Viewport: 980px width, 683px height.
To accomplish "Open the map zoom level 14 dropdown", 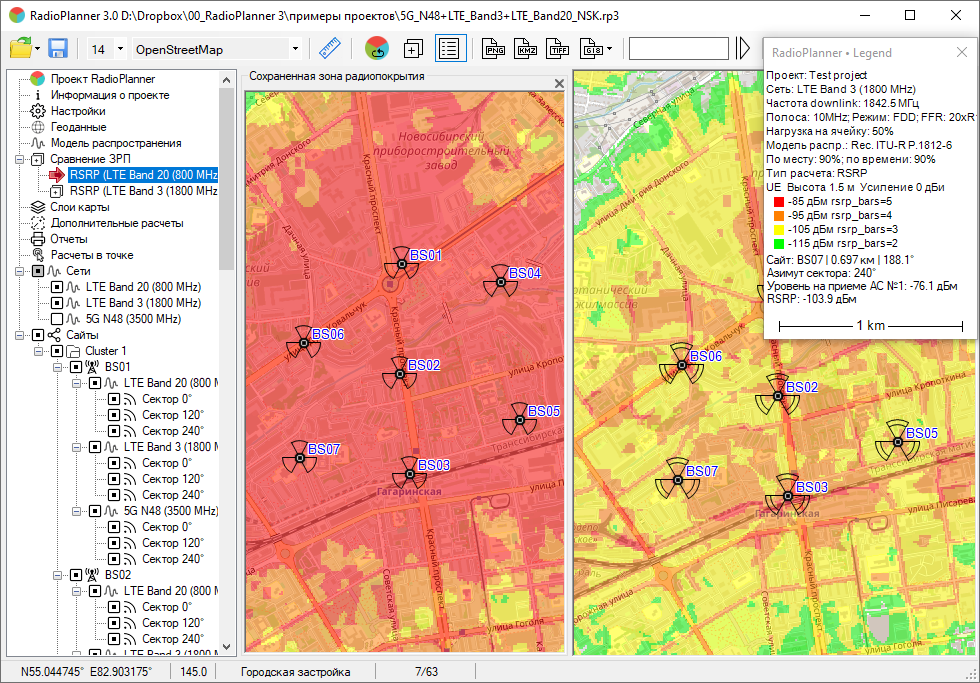I will click(121, 49).
